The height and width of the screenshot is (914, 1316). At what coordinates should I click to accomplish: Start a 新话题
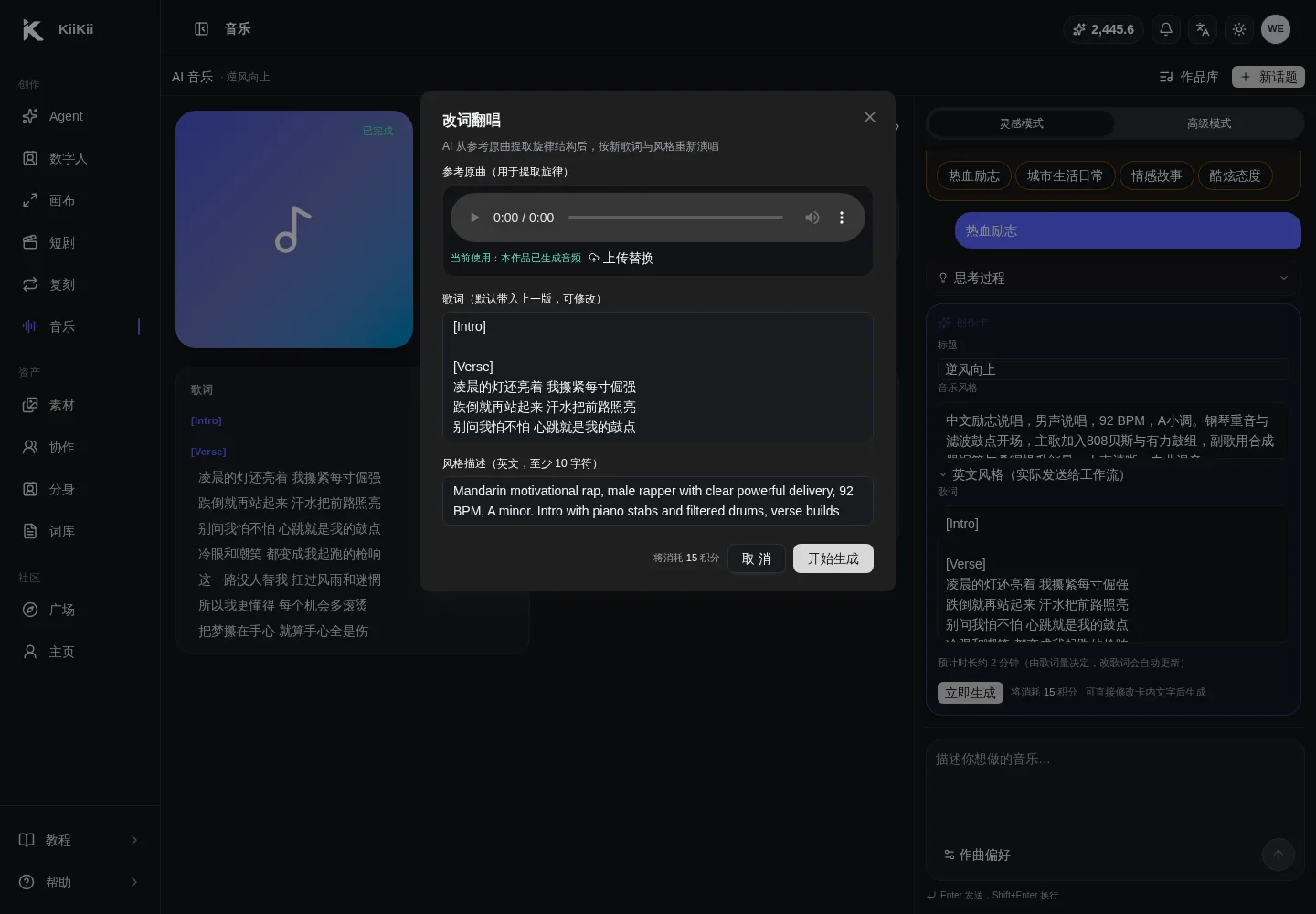click(1268, 77)
